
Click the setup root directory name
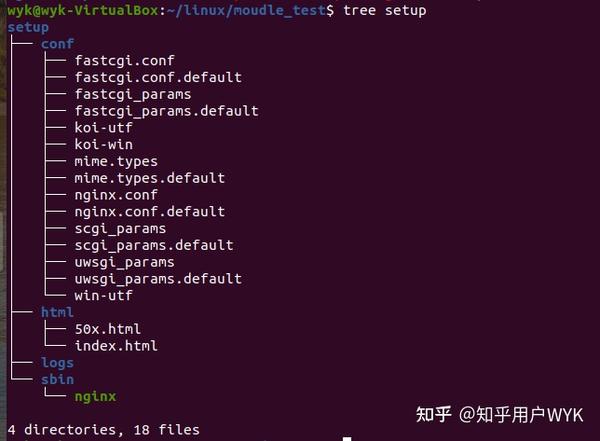coord(28,28)
